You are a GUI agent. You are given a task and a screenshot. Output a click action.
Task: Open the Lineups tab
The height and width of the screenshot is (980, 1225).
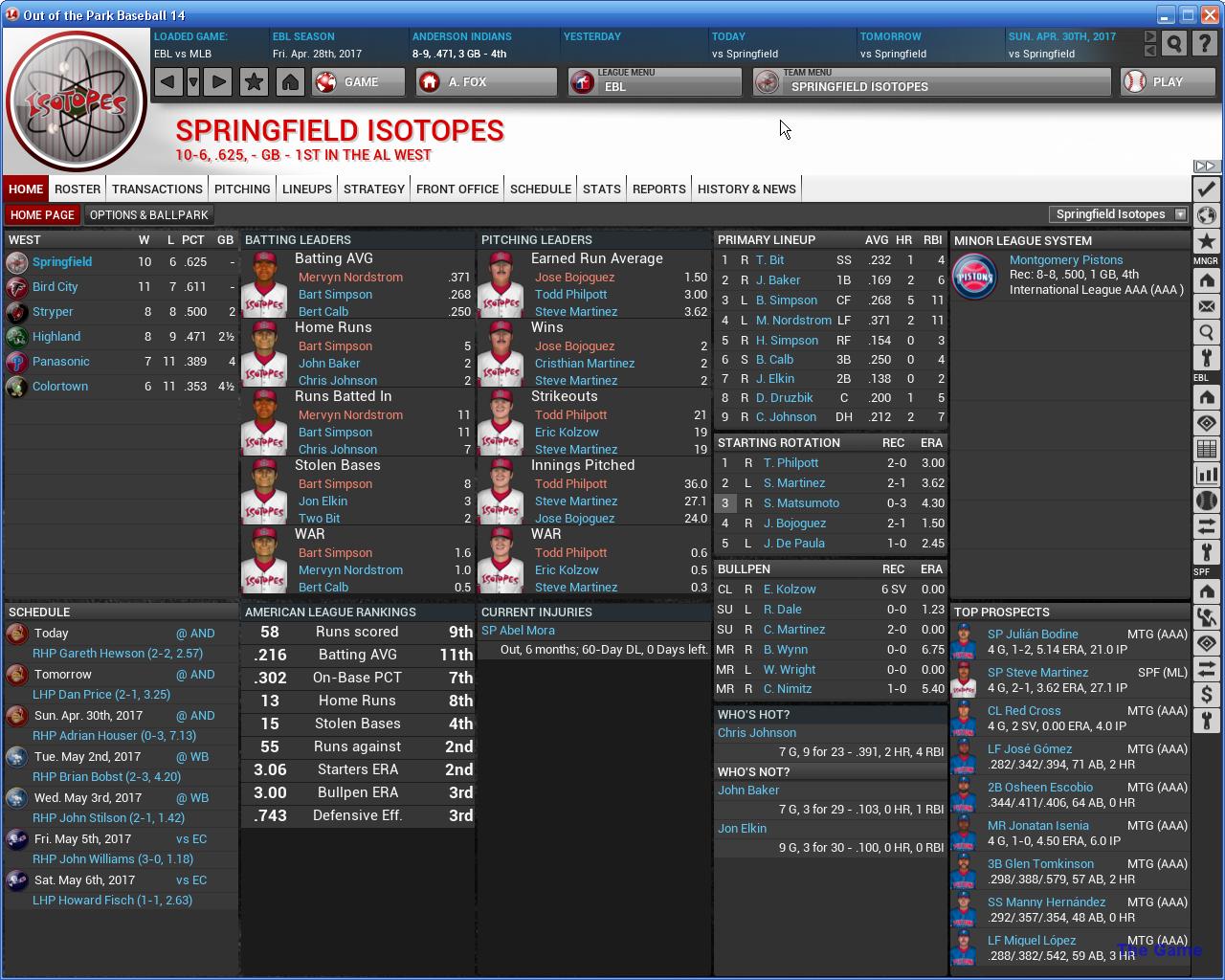pyautogui.click(x=307, y=189)
